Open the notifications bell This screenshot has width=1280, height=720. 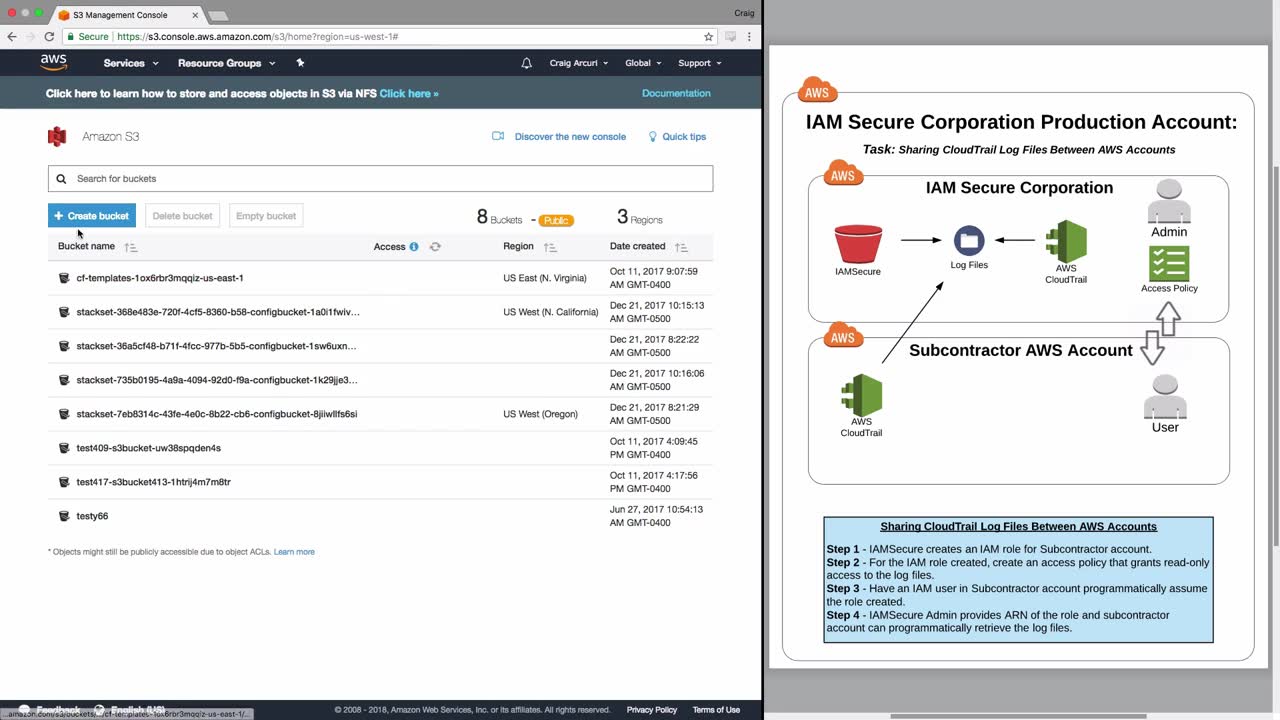coord(527,63)
